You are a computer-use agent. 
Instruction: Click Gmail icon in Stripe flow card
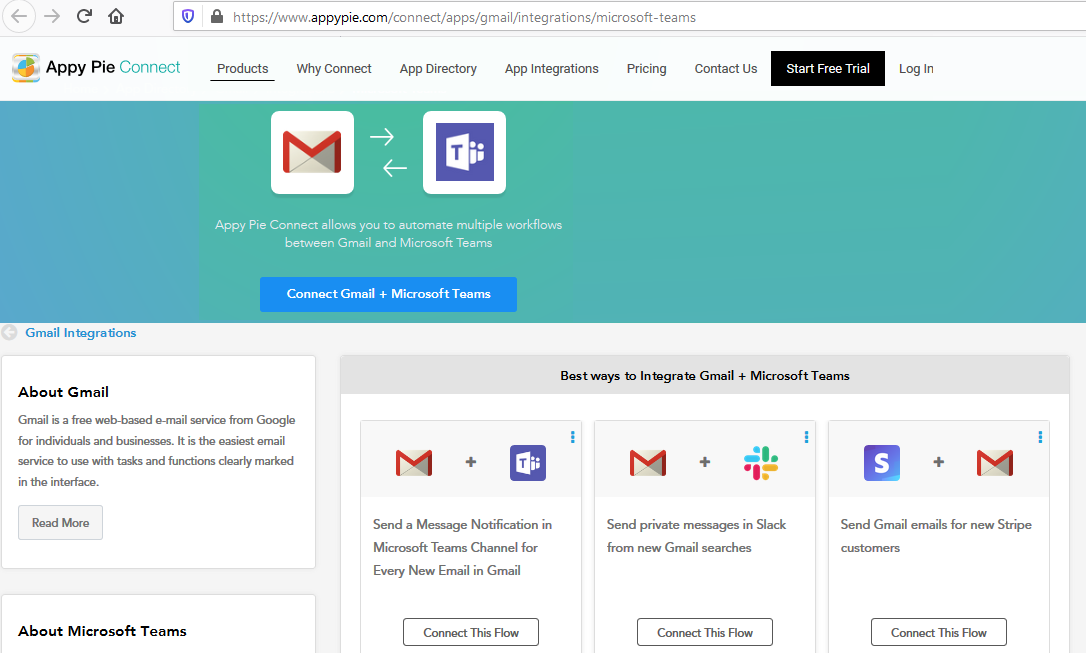click(995, 463)
